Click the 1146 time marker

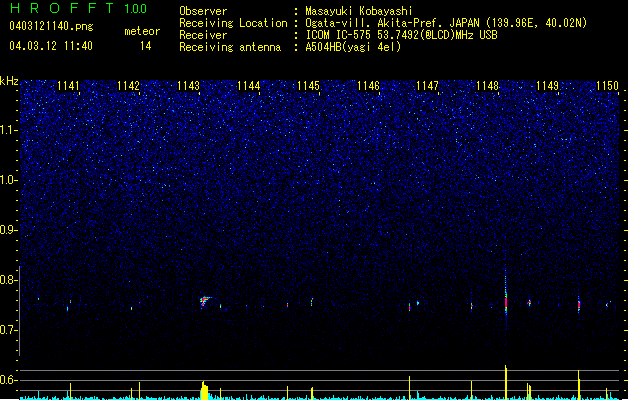click(368, 85)
